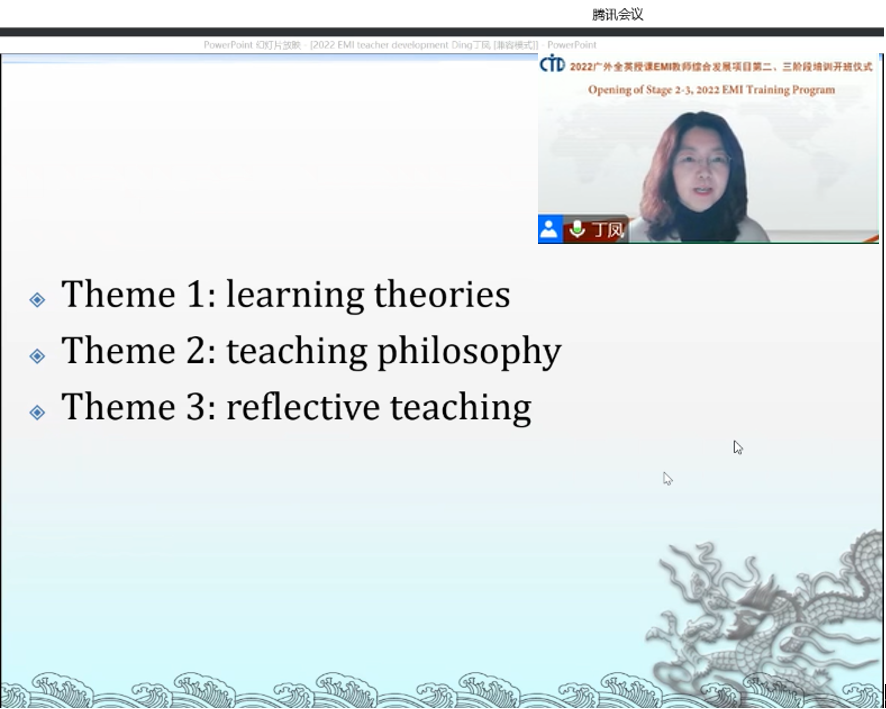This screenshot has width=886, height=709.
Task: Select the Theme 3: reflective teaching line
Action: click(x=296, y=407)
